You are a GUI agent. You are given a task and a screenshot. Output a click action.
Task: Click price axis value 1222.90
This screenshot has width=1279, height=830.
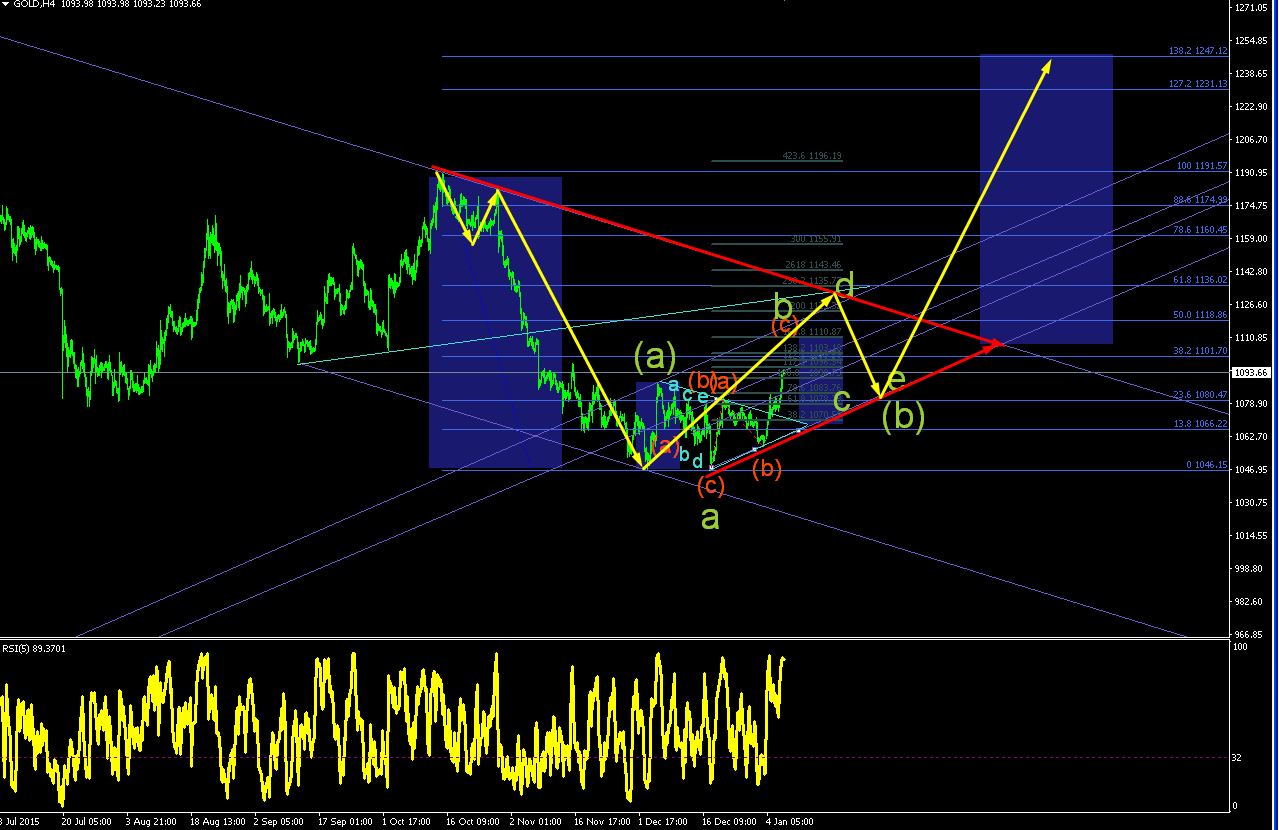pos(1250,107)
